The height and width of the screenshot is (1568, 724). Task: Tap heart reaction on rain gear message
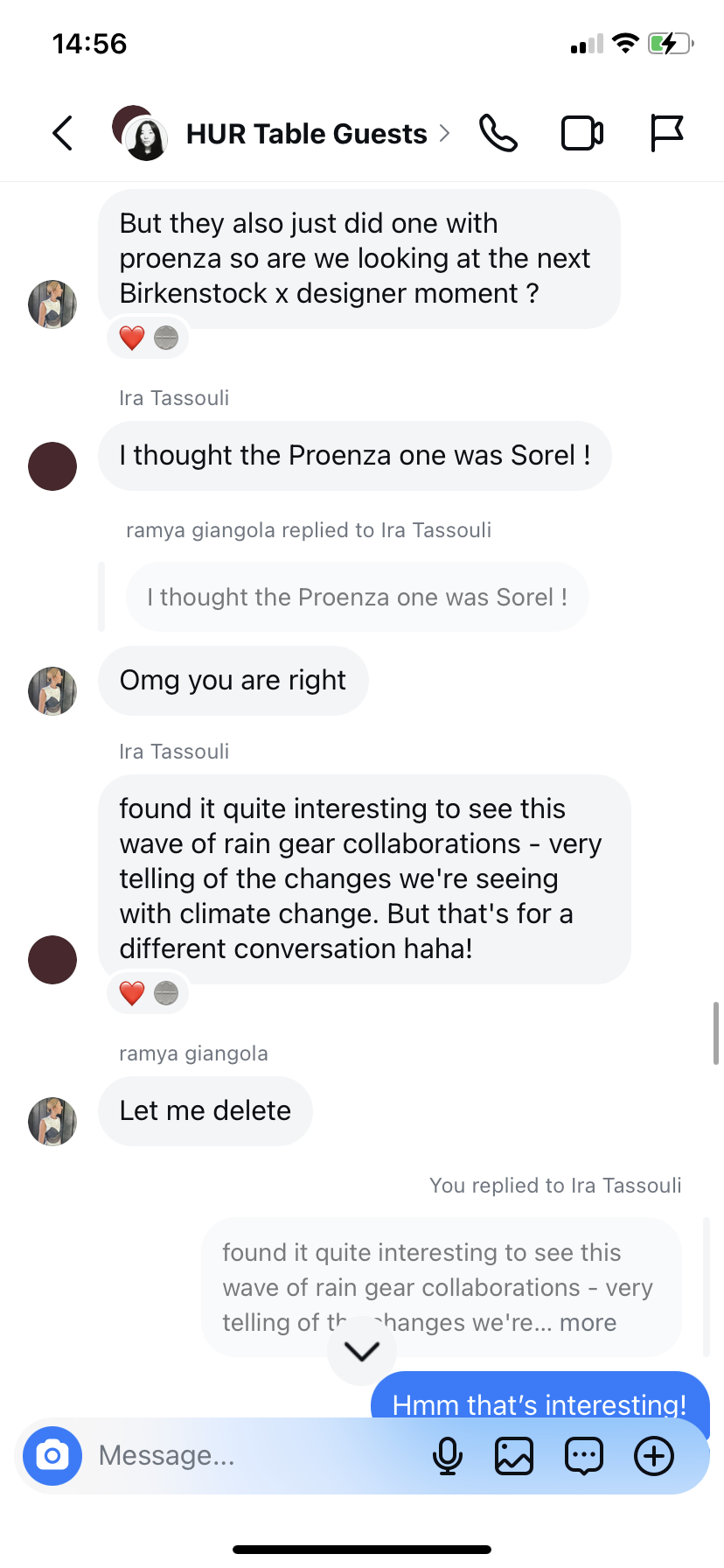click(x=132, y=993)
